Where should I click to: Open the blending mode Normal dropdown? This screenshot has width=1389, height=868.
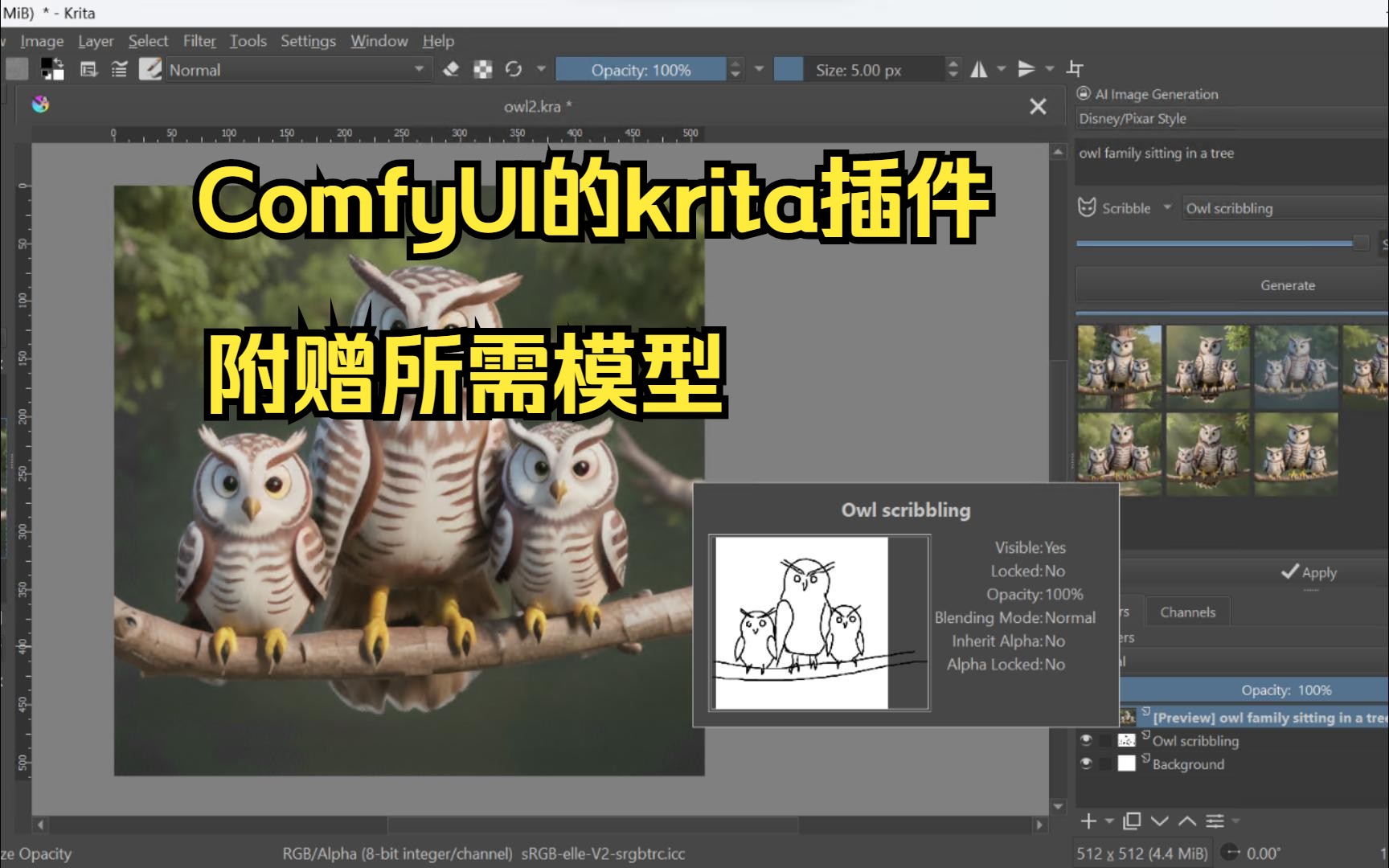point(297,69)
